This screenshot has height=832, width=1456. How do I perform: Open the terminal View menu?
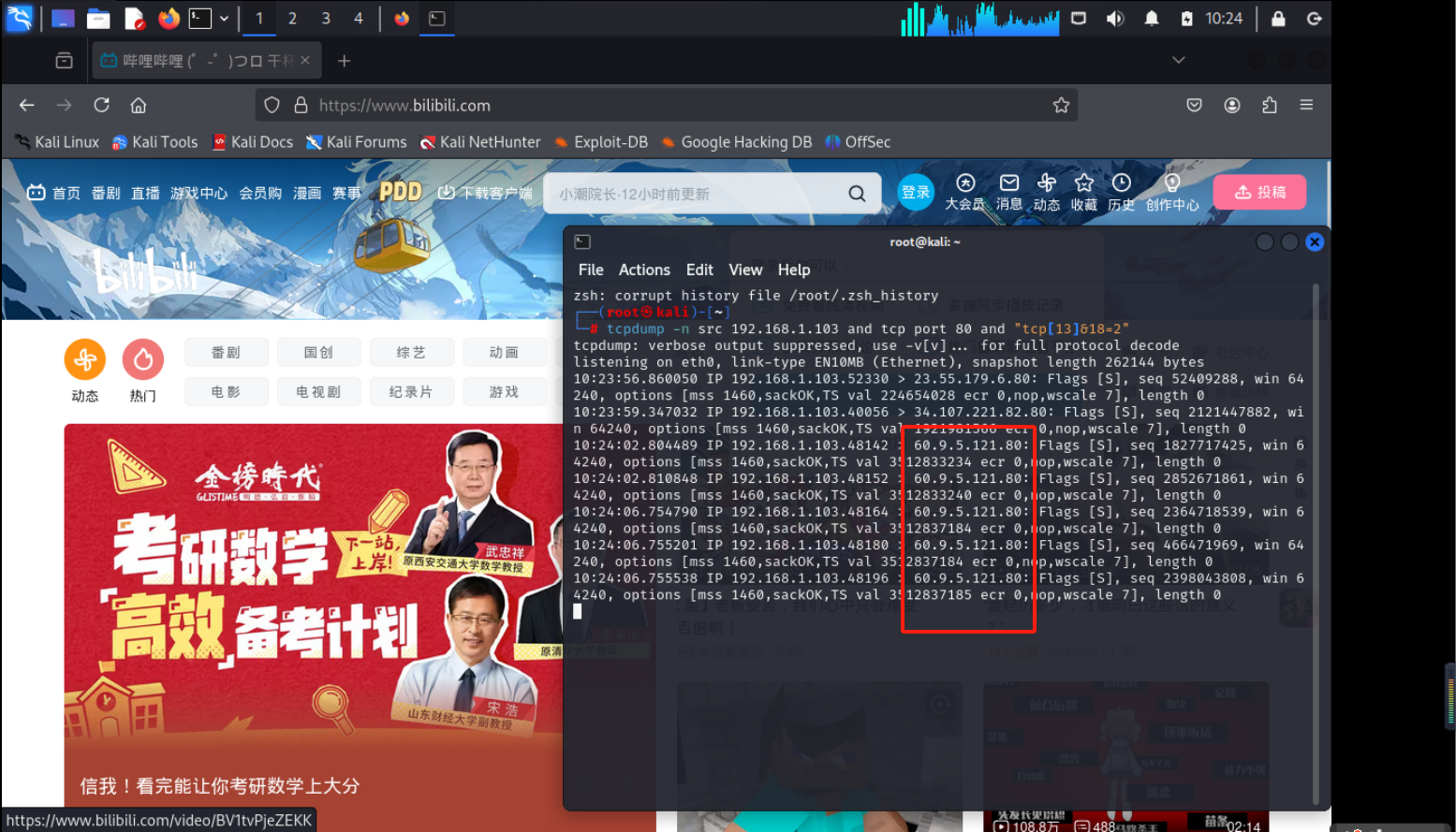point(745,270)
